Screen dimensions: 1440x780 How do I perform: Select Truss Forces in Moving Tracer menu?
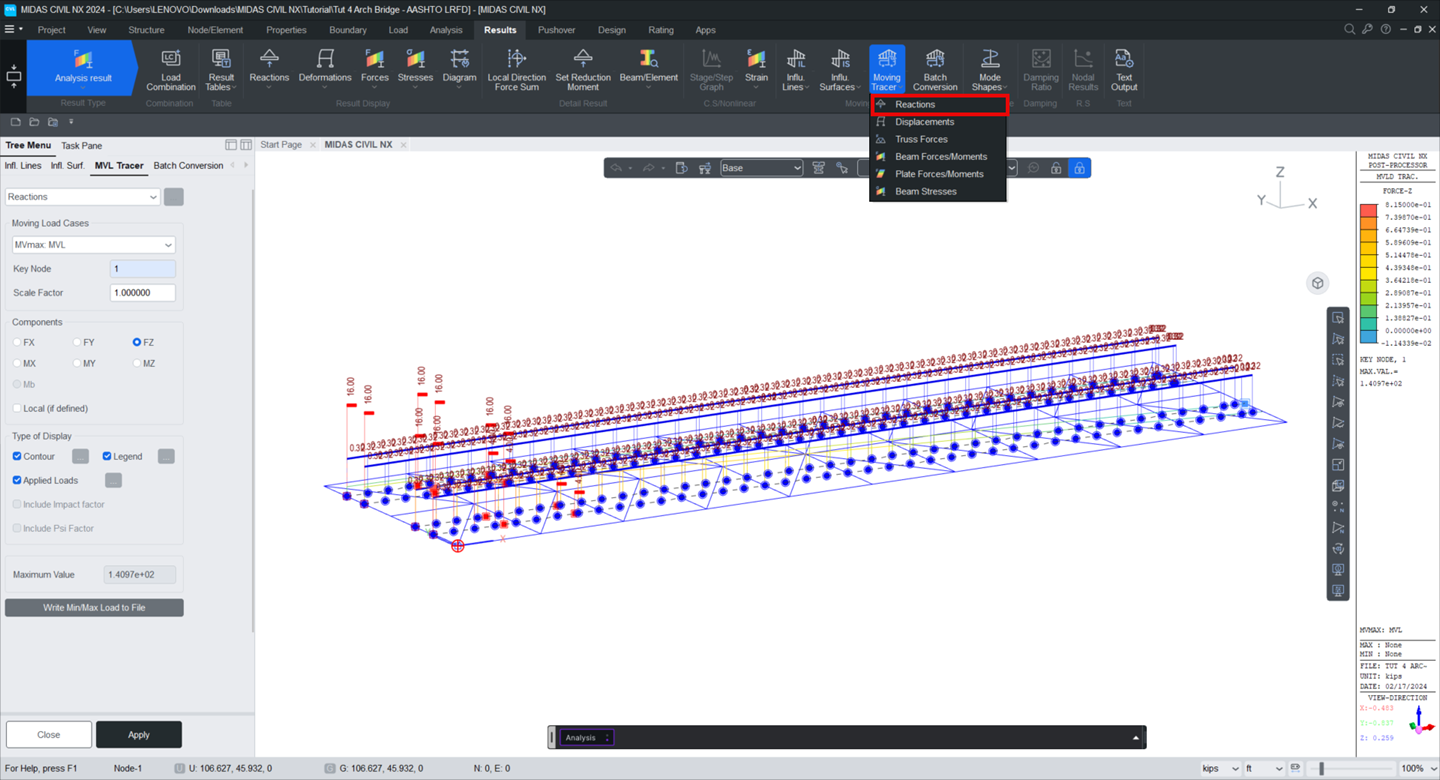938,139
